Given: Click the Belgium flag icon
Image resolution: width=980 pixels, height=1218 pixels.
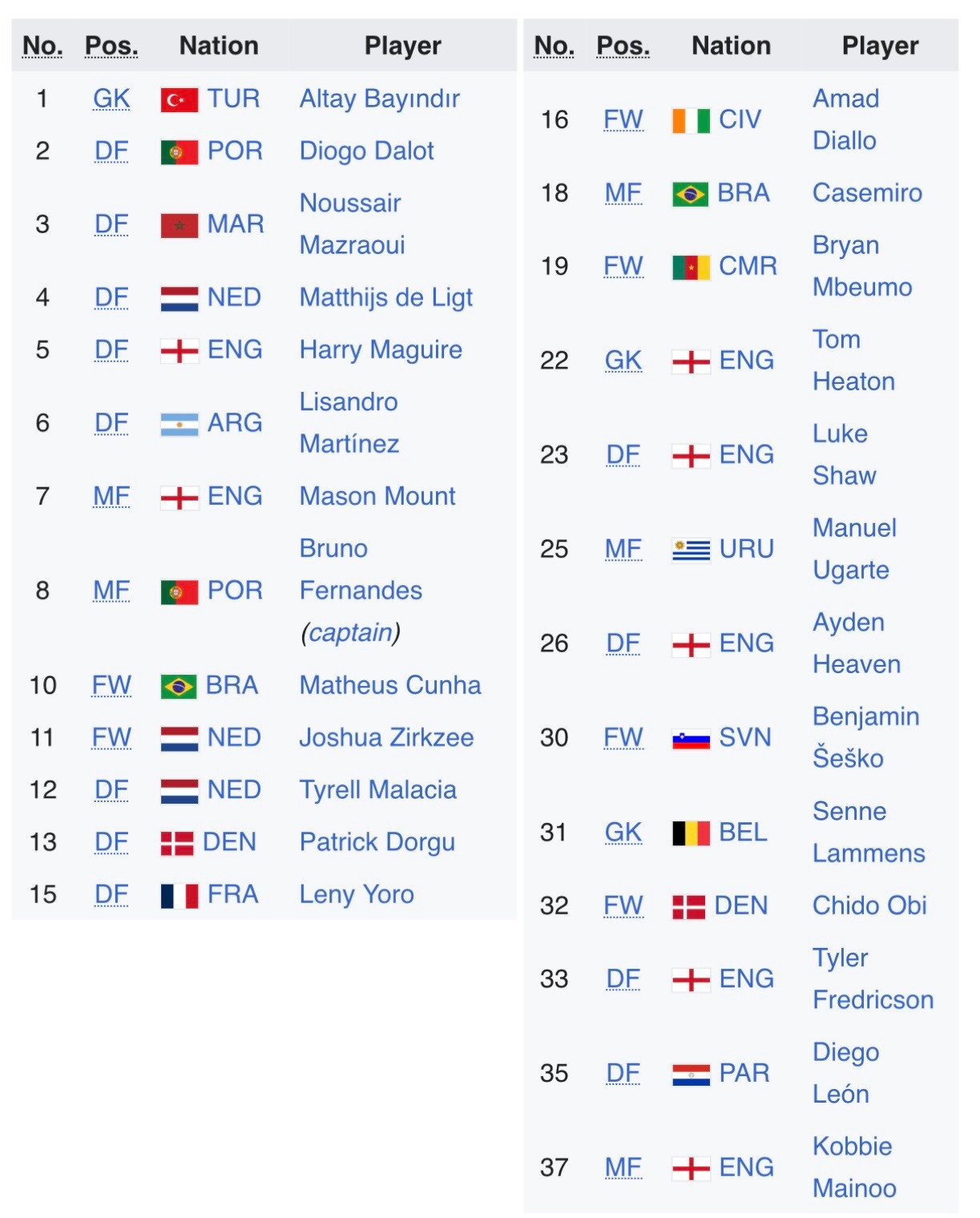Looking at the screenshot, I should (690, 833).
